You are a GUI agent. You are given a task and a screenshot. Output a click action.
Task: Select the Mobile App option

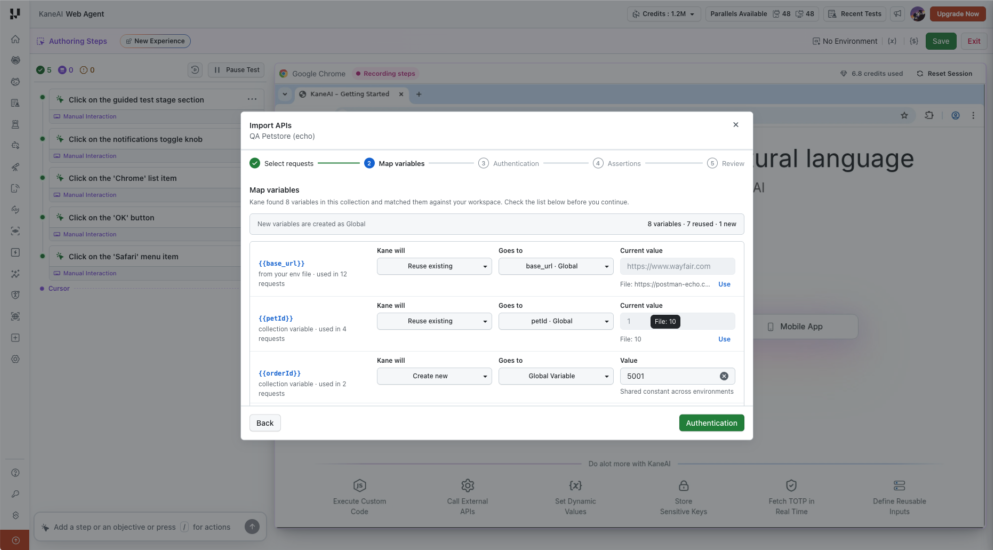pos(795,326)
